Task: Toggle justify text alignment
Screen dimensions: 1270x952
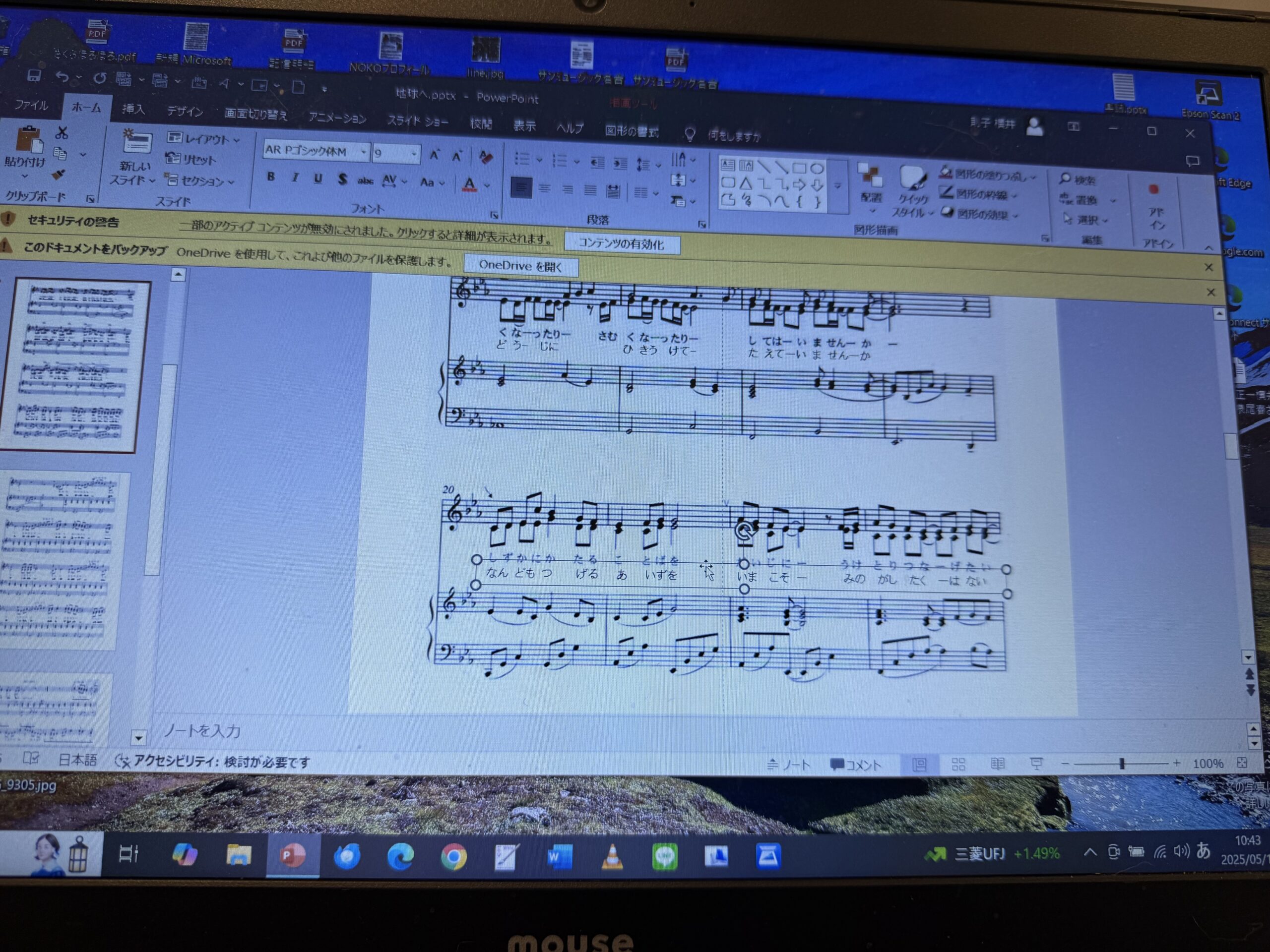Action: tap(590, 190)
